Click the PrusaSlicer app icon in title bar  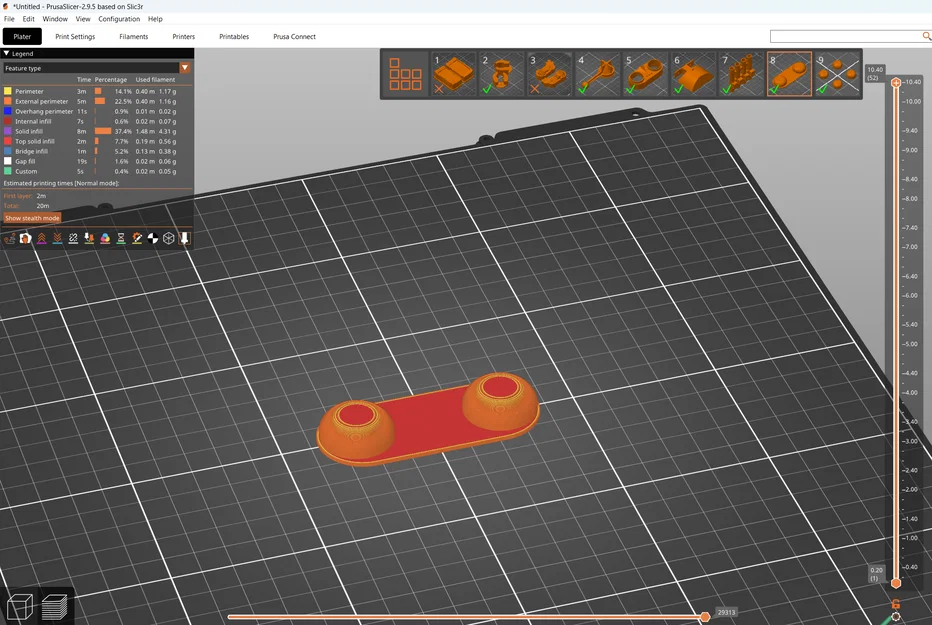5,7
